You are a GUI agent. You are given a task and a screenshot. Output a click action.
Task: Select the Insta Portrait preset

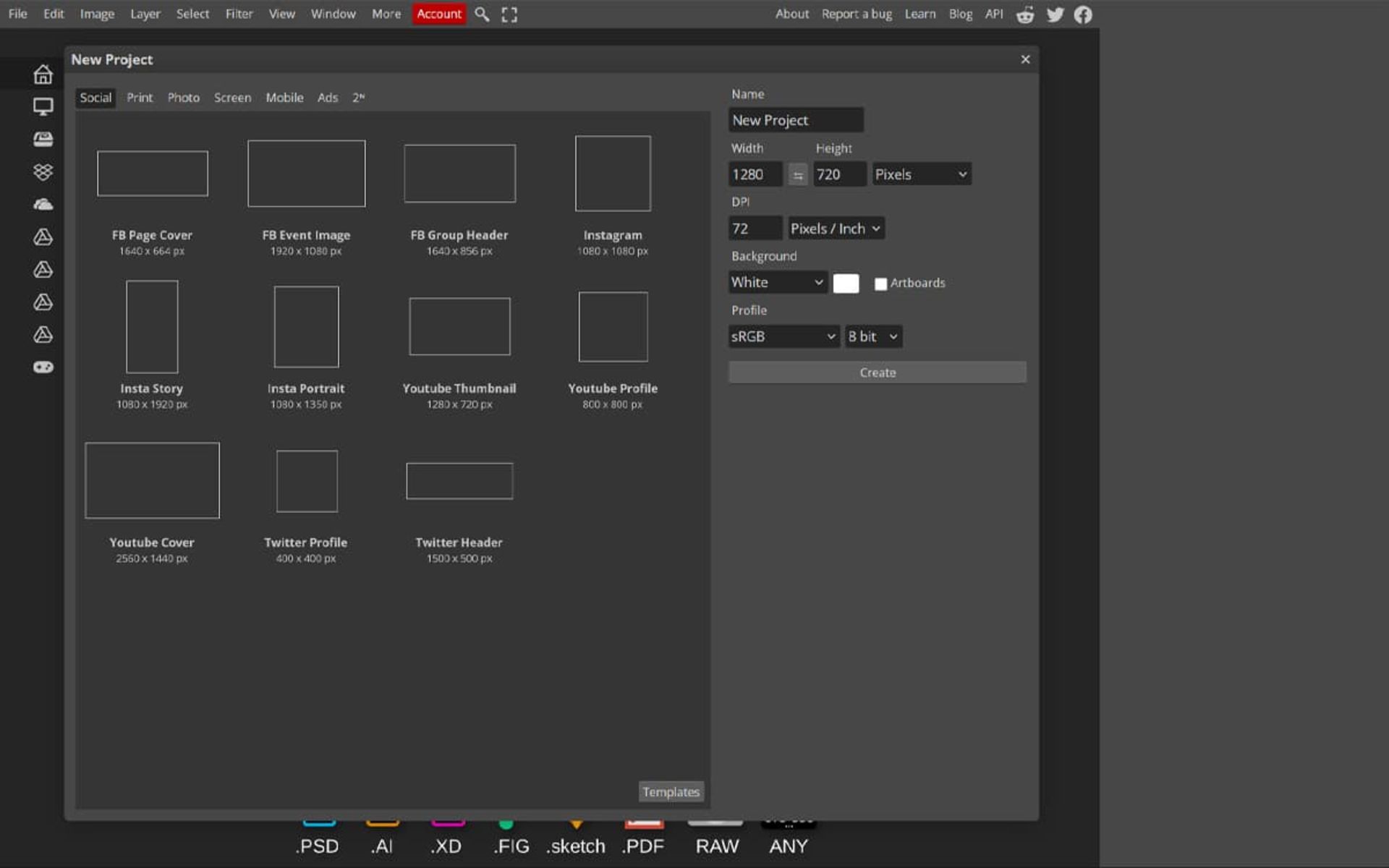306,346
